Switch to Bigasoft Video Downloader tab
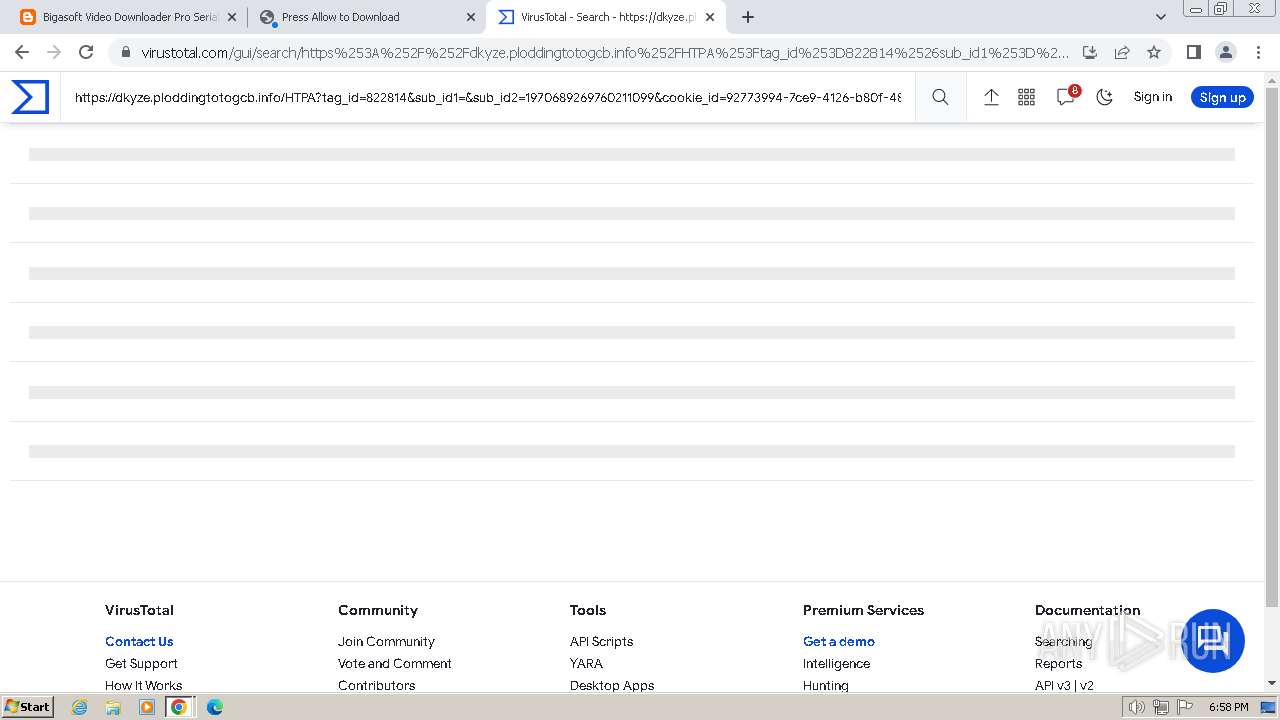This screenshot has height=720, width=1280. 128,17
